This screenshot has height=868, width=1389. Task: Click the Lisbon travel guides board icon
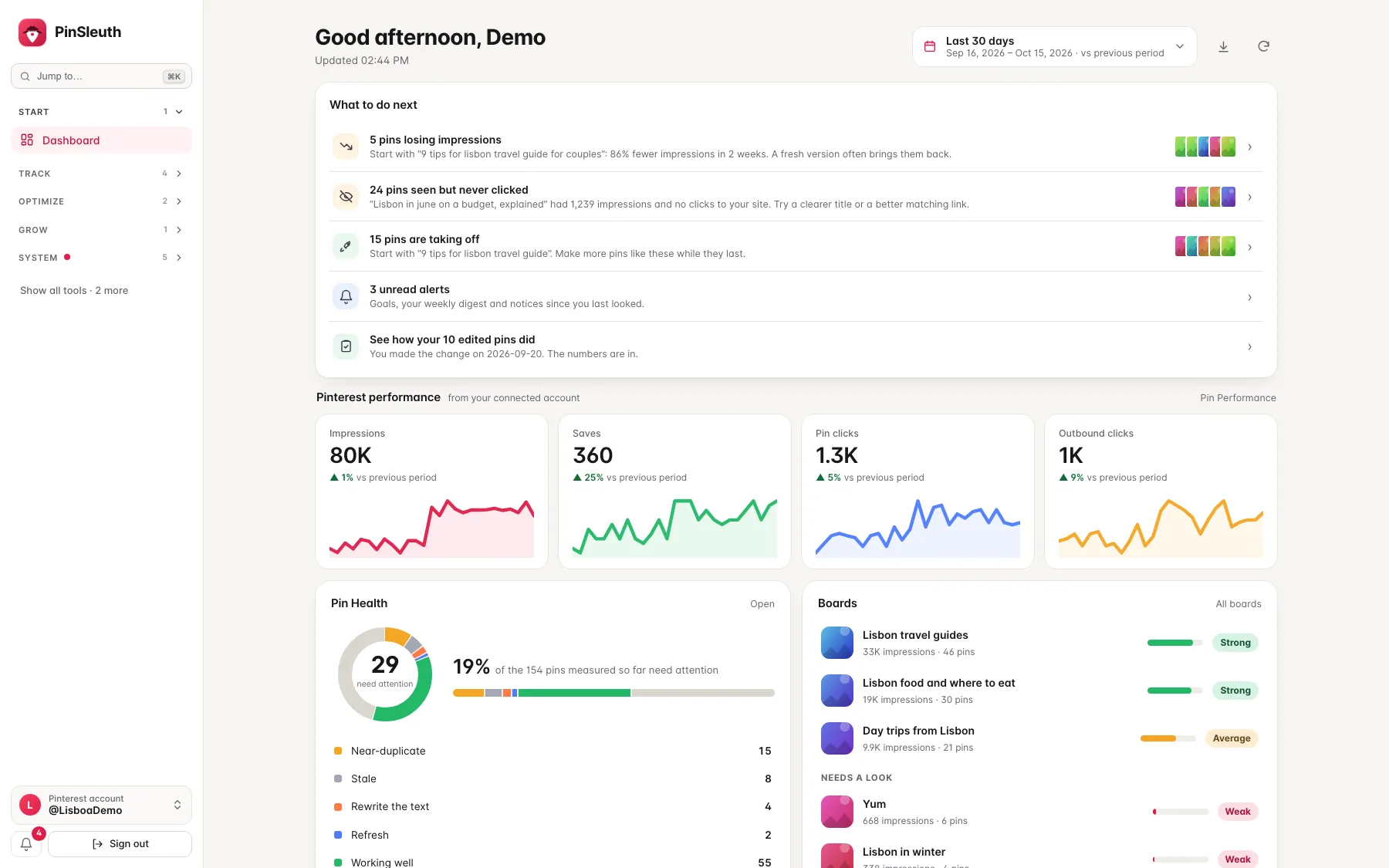pos(837,643)
